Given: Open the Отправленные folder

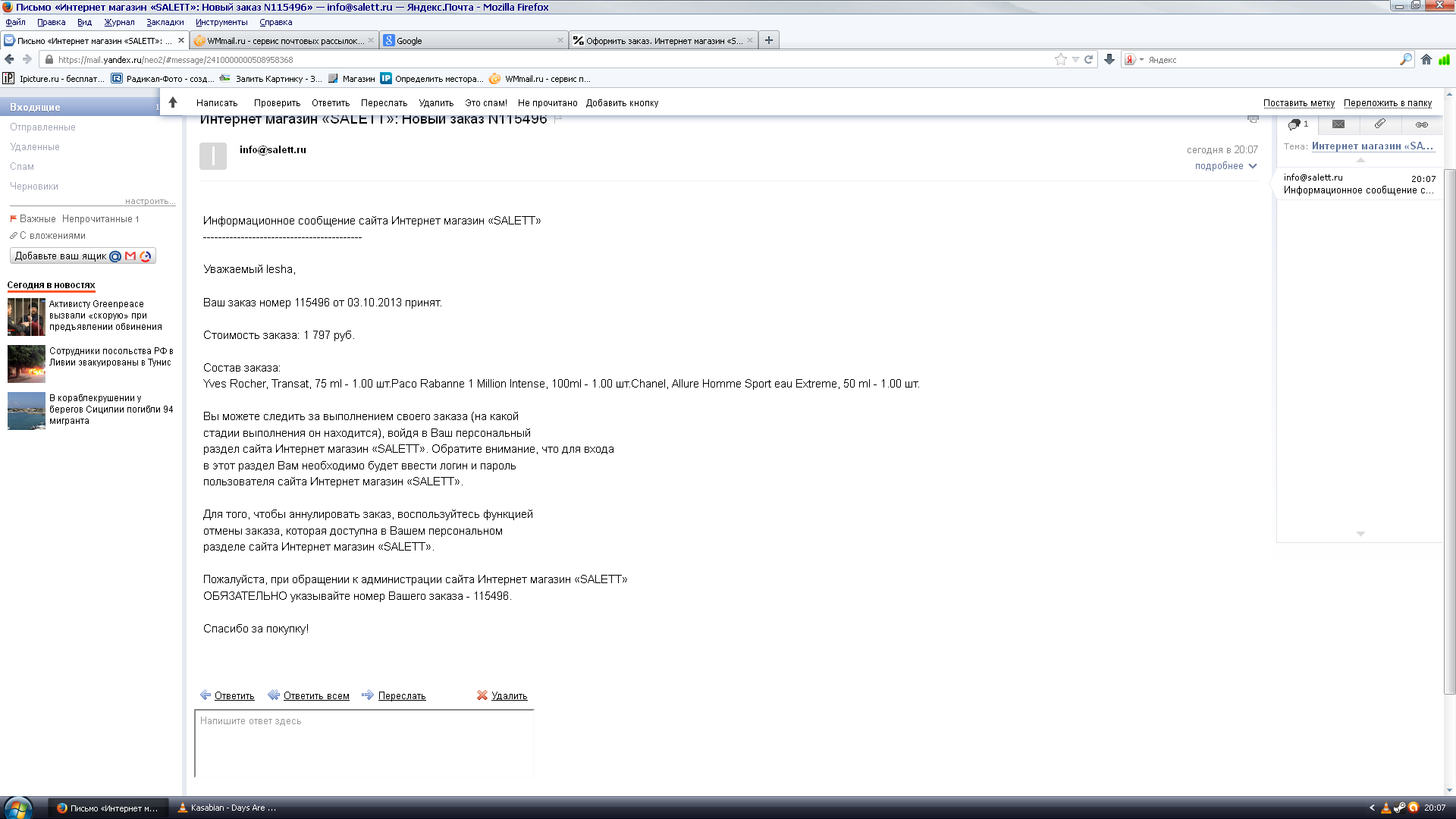Looking at the screenshot, I should point(42,127).
